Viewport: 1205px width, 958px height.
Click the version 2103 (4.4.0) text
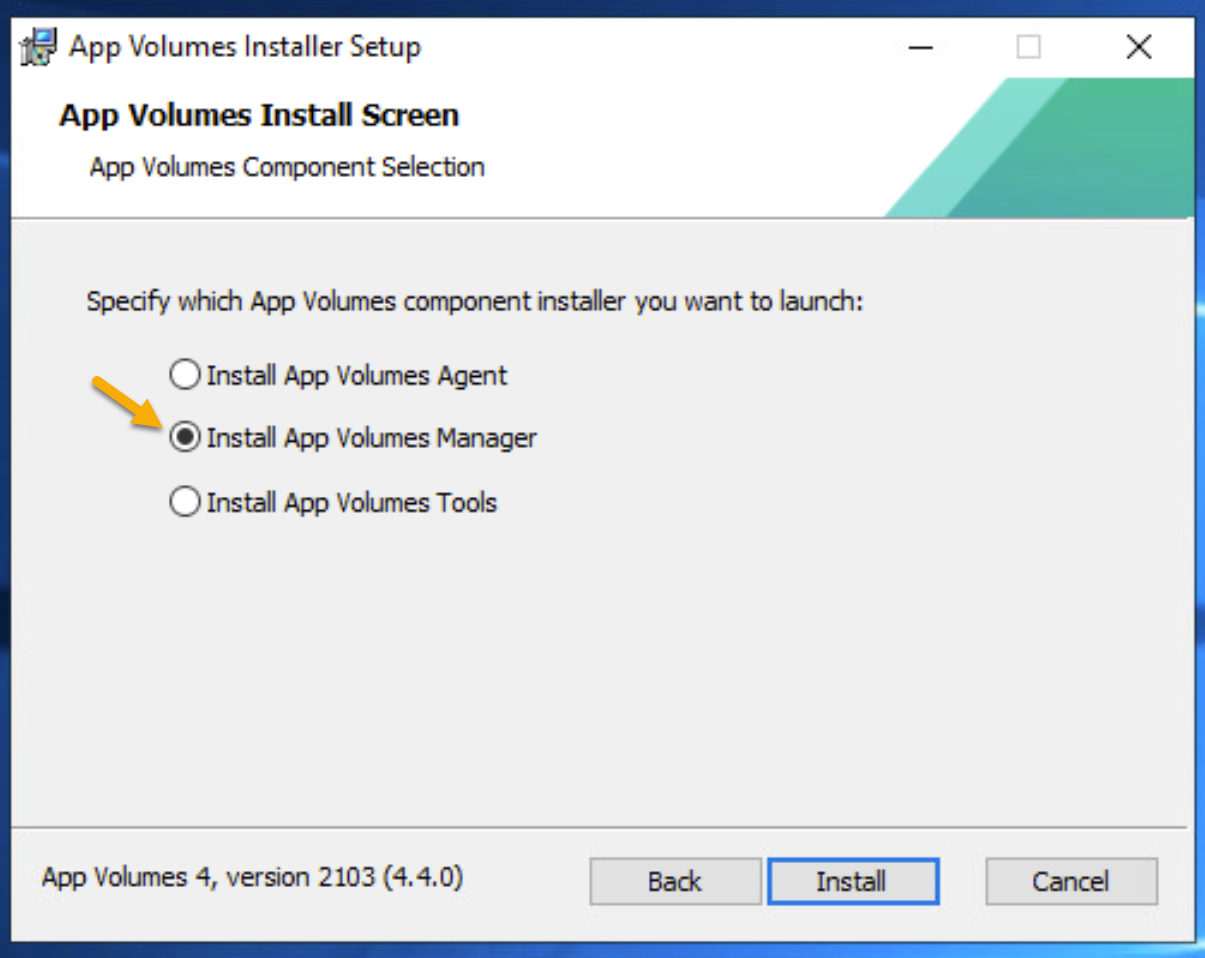(x=252, y=878)
